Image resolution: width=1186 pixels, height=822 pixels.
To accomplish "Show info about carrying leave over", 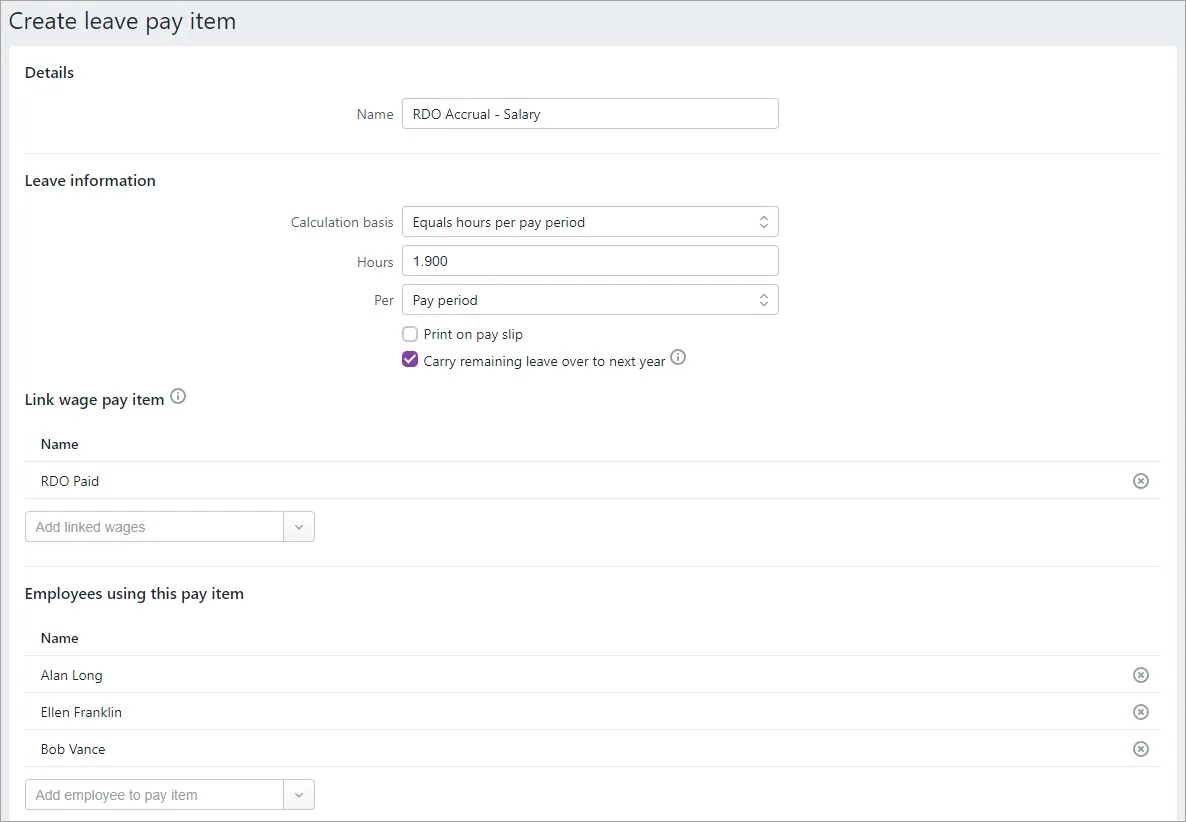I will click(678, 358).
